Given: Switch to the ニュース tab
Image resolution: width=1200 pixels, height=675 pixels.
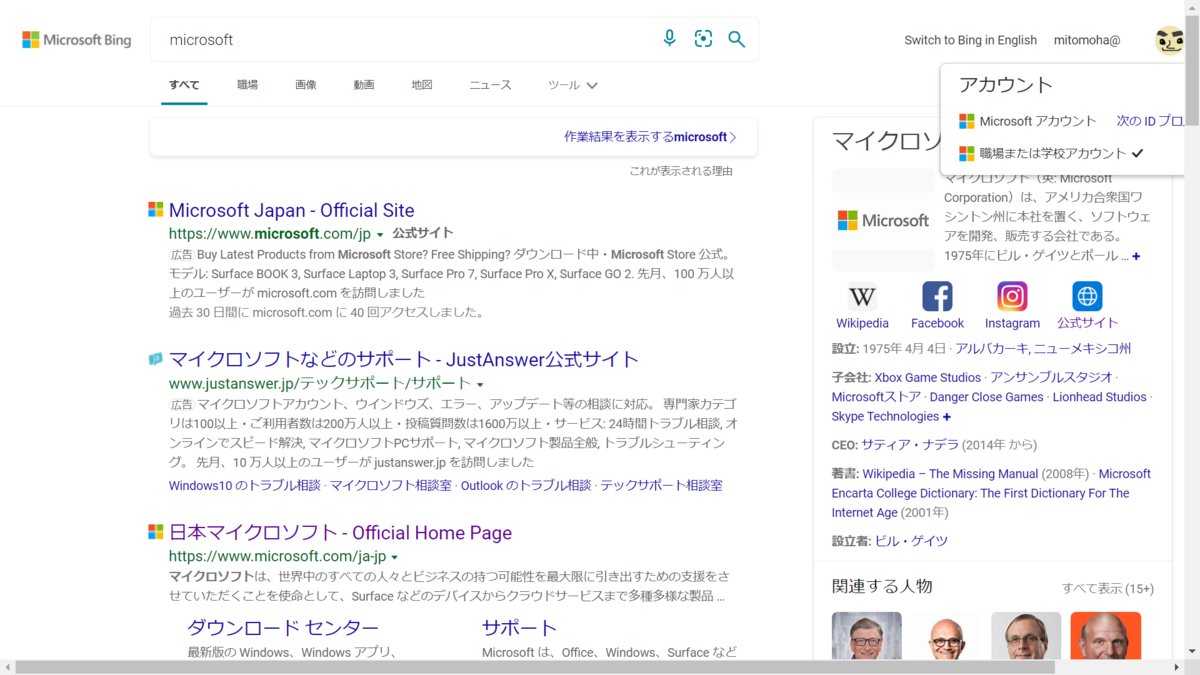Looking at the screenshot, I should click(491, 85).
